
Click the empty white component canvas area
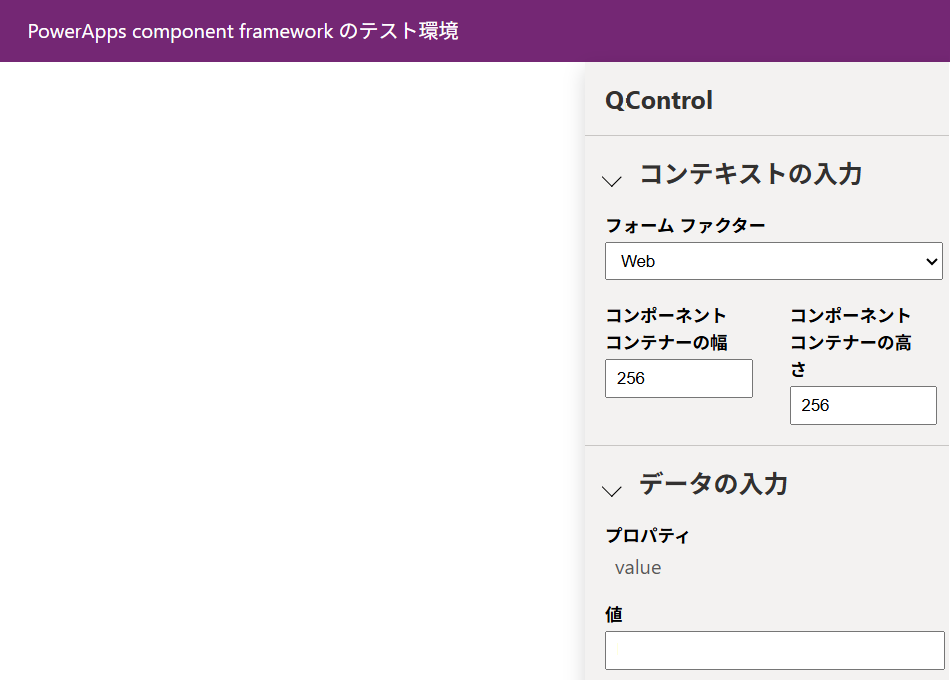tap(291, 370)
